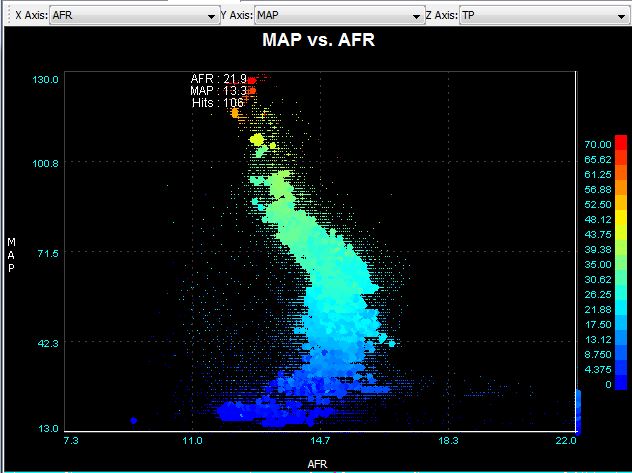This screenshot has height=473, width=632.
Task: Click the 8.750 color scale value
Action: [598, 355]
